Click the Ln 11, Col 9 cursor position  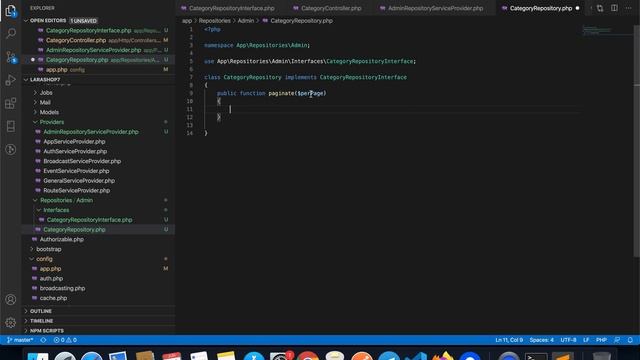[509, 340]
